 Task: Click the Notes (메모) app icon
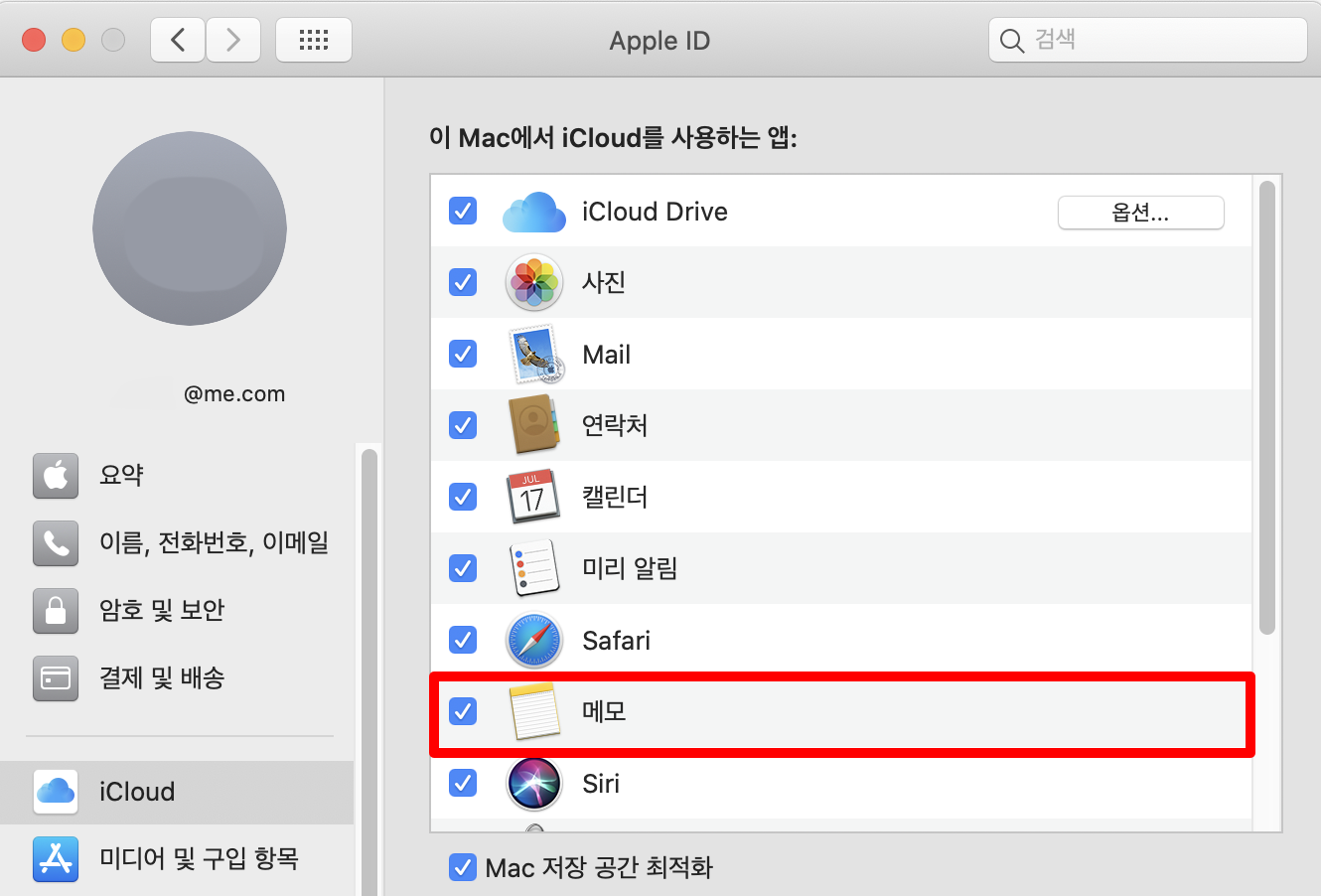(x=534, y=711)
